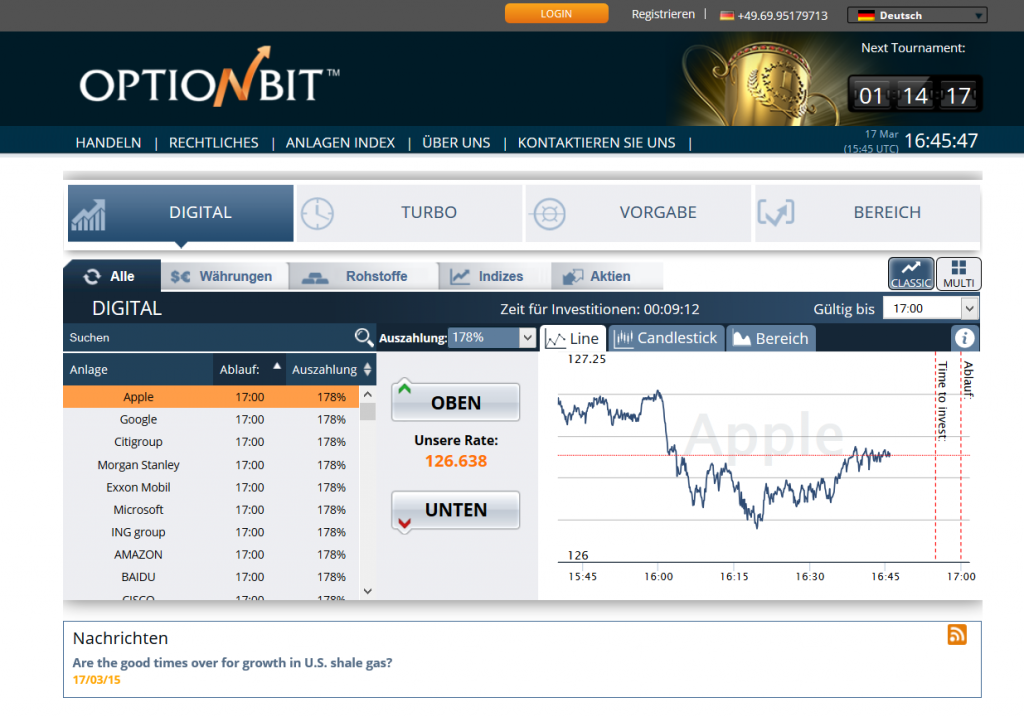Open the ÜBER UNS menu

456,143
